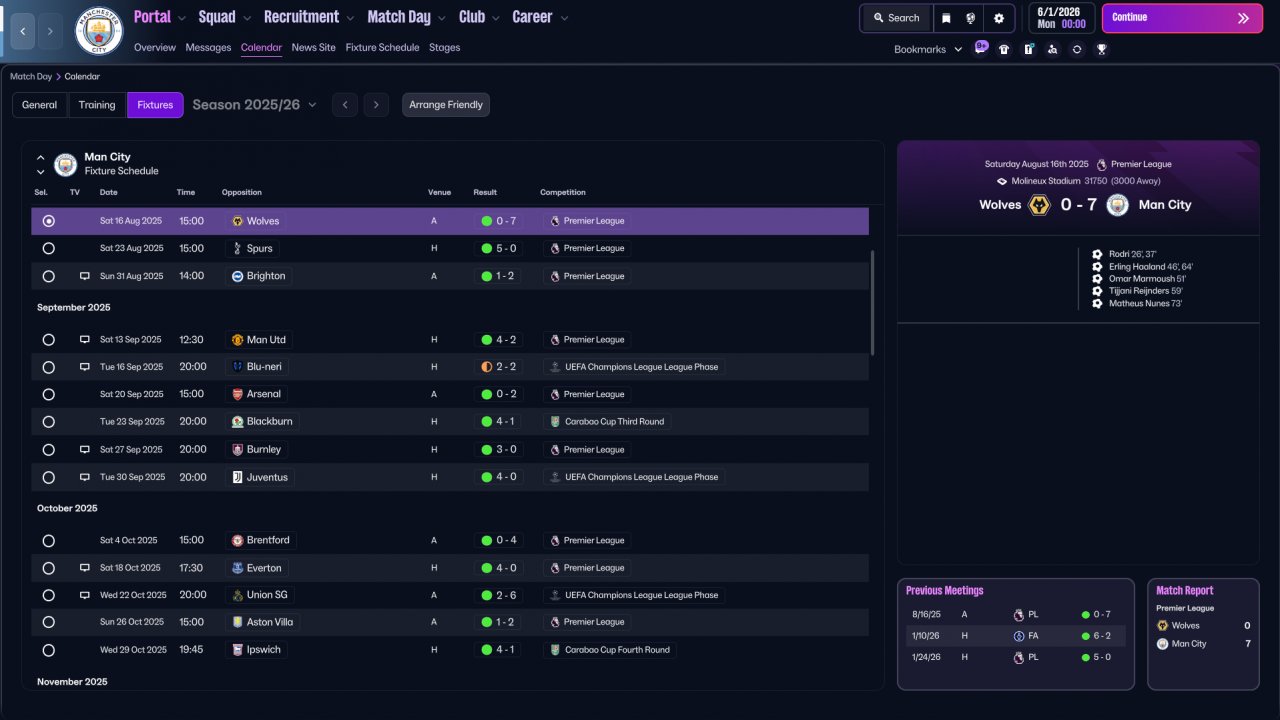Click the Arrange Friendly button
The width and height of the screenshot is (1280, 720).
(446, 105)
